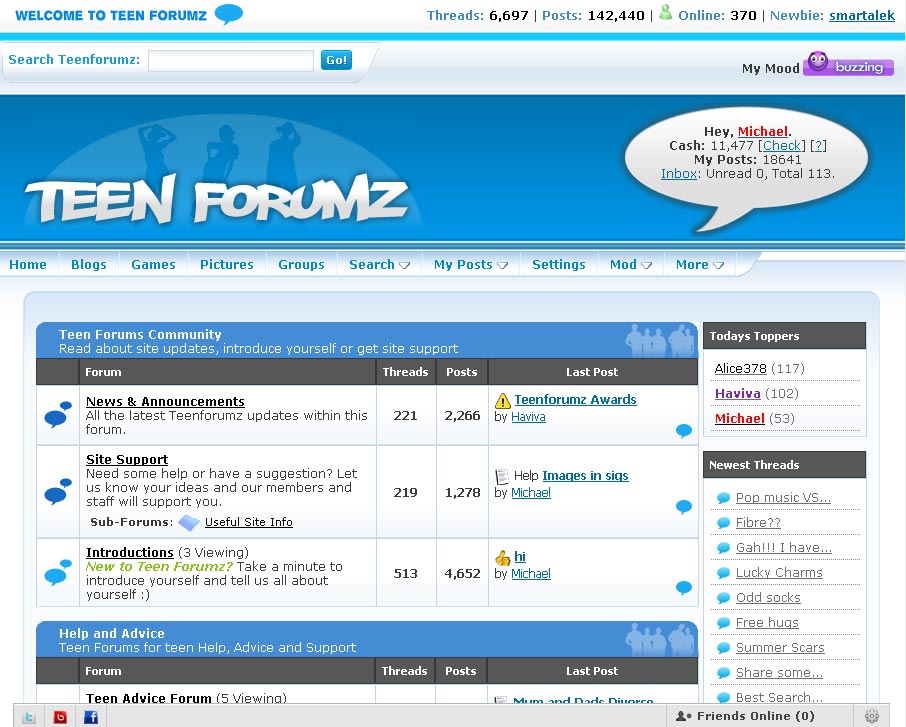This screenshot has height=727, width=906.
Task: Click the bubble icon beside Gah!!! I have...
Action: click(723, 548)
